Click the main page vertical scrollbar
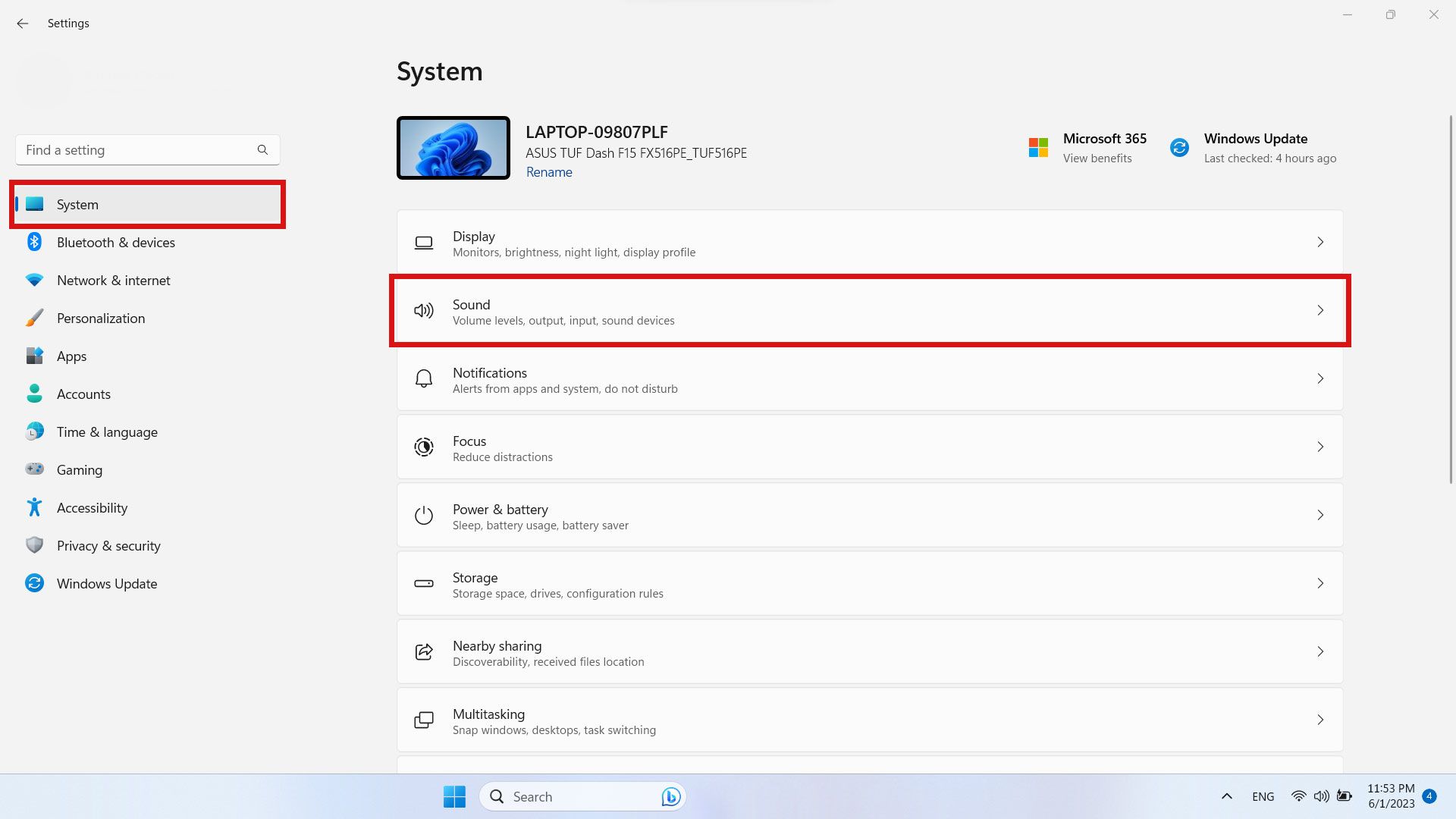This screenshot has height=819, width=1456. pos(1451,300)
